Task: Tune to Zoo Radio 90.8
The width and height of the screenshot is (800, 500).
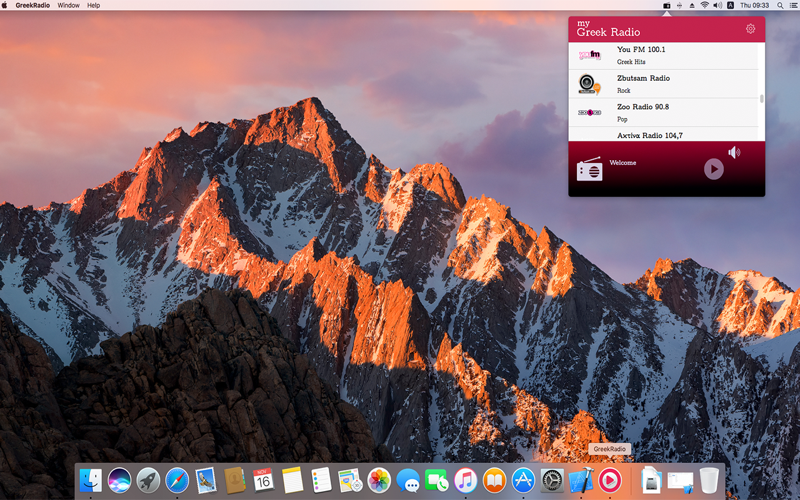Action: click(663, 113)
